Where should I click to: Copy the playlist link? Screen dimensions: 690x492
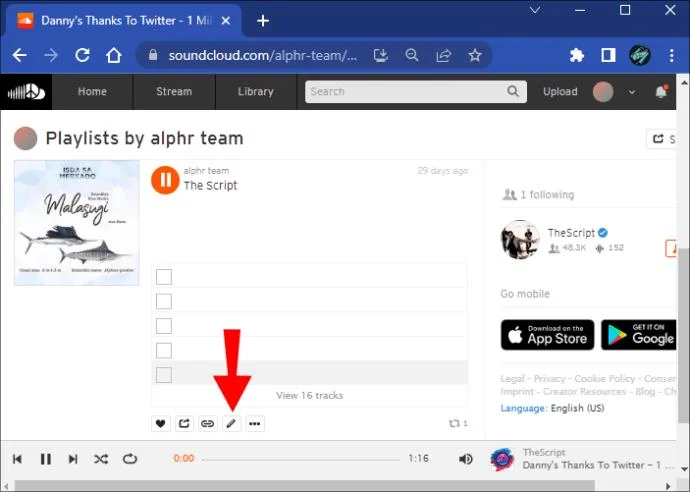pyautogui.click(x=207, y=423)
